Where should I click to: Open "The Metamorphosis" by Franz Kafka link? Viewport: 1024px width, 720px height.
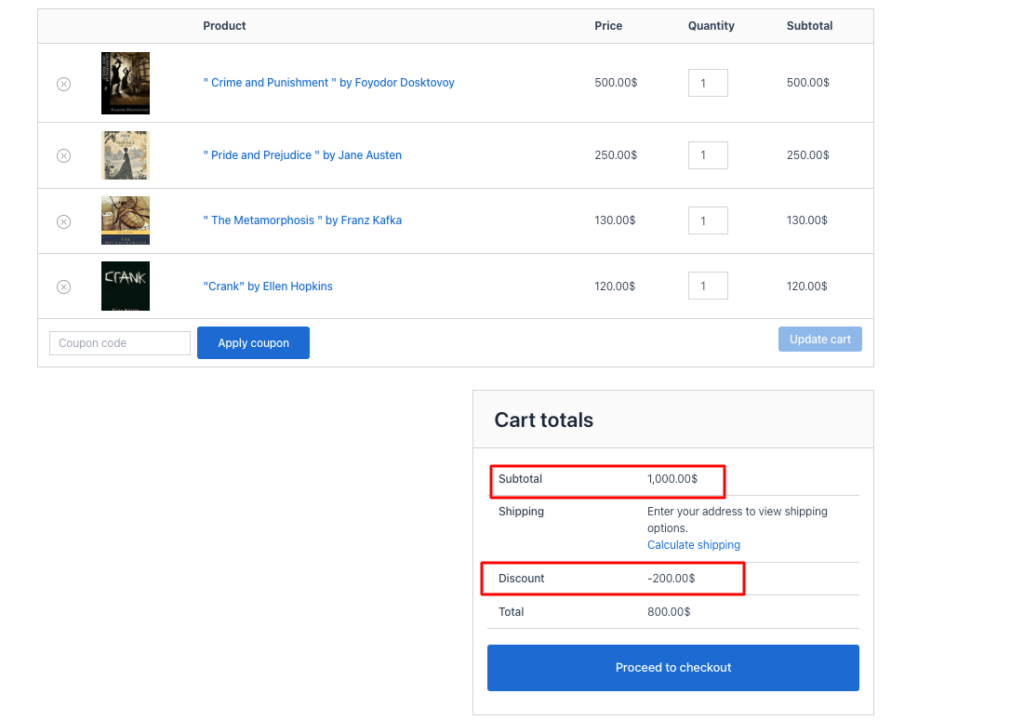pyautogui.click(x=302, y=220)
